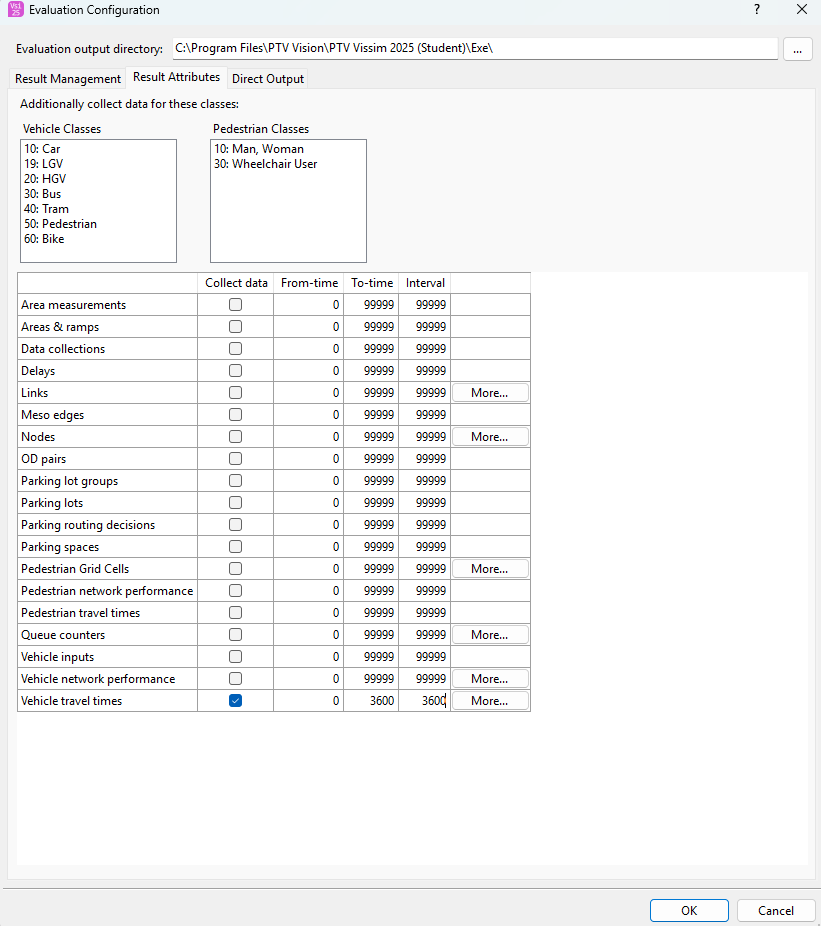Confirm settings with the OK button
This screenshot has height=926, width=821.
[x=689, y=911]
